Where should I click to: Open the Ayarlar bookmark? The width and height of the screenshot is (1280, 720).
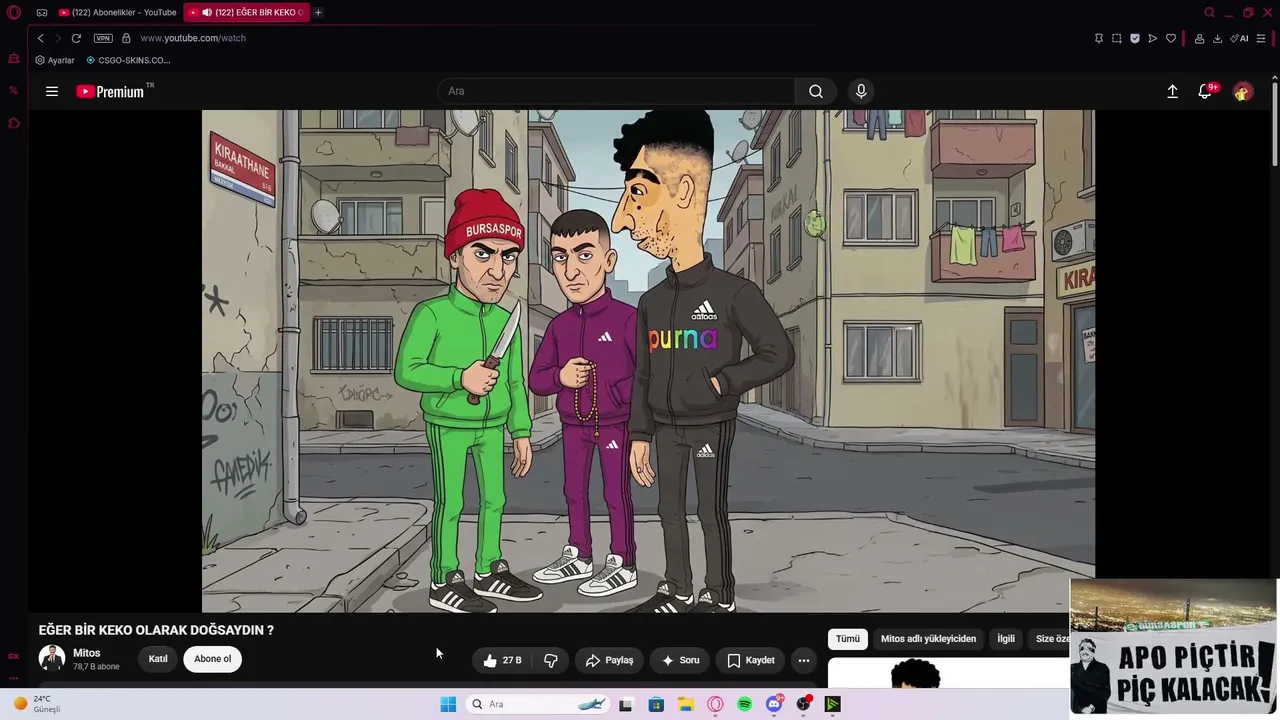tap(55, 60)
